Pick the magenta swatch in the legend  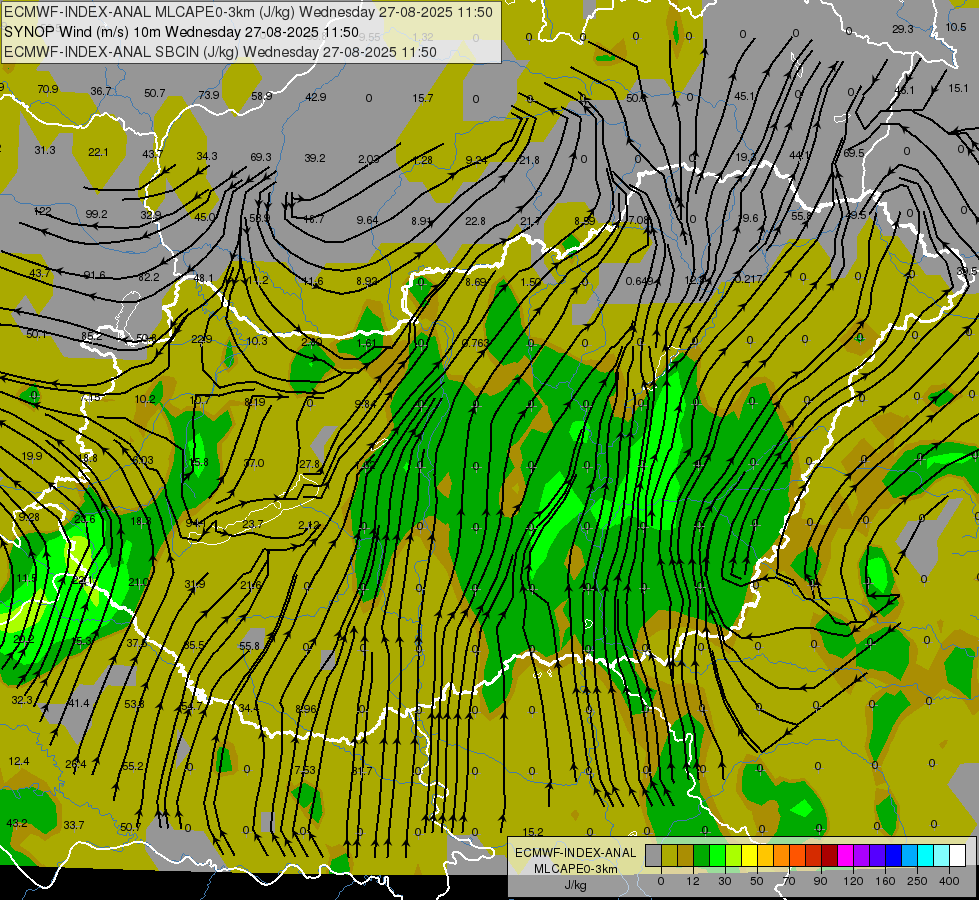click(x=846, y=856)
